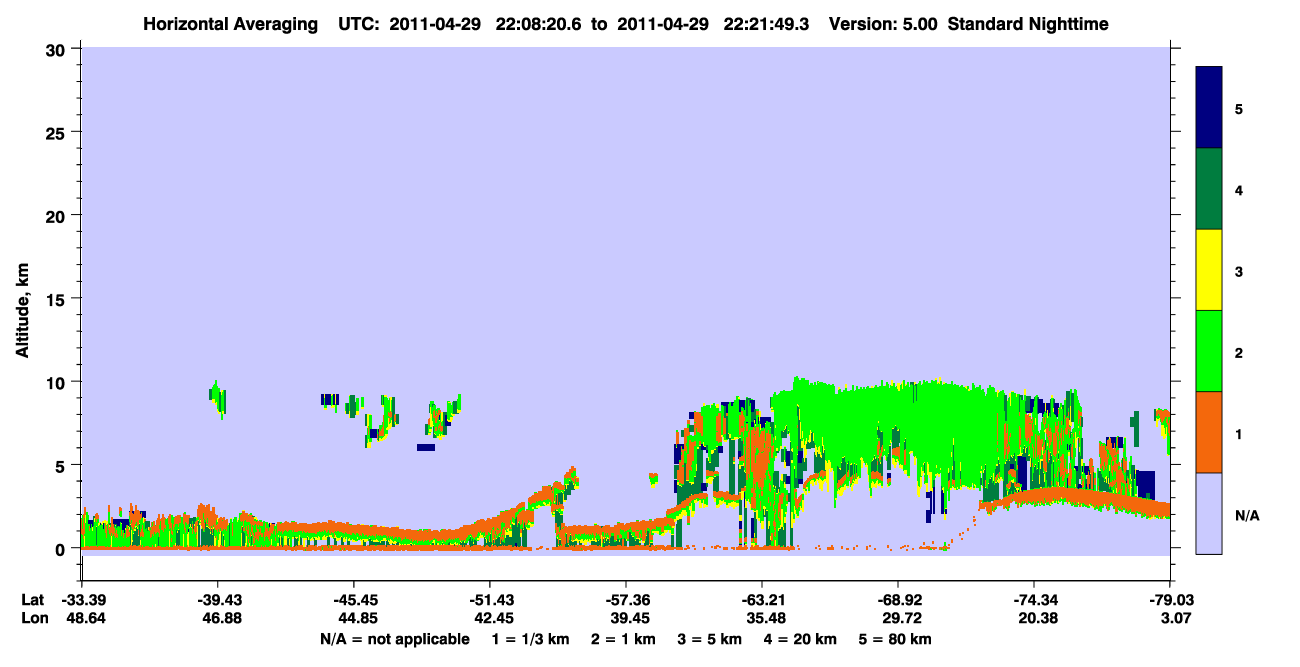Click the lavender N/A legend swatch

(x=1209, y=513)
